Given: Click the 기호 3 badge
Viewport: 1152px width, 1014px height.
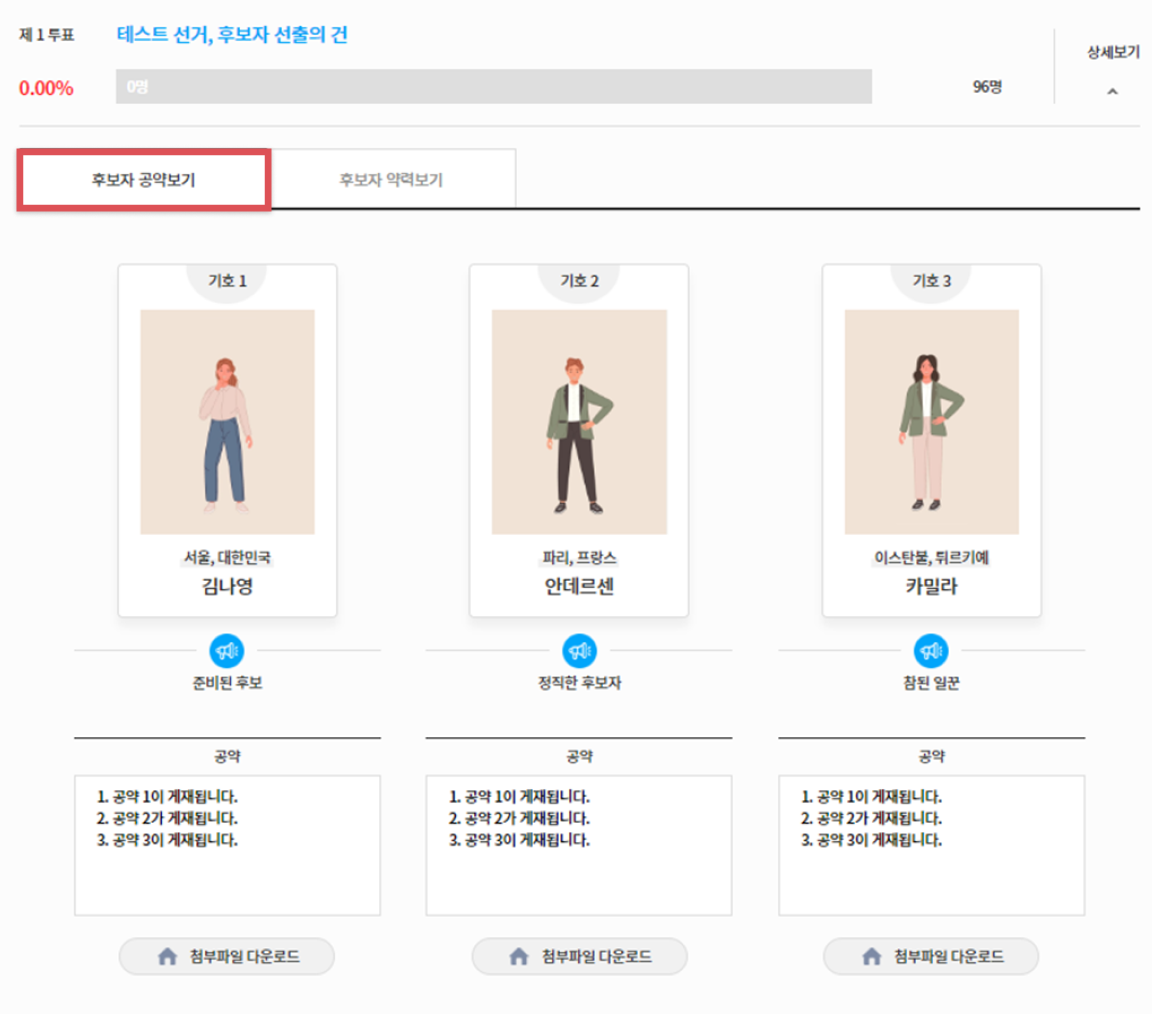Looking at the screenshot, I should [x=931, y=281].
